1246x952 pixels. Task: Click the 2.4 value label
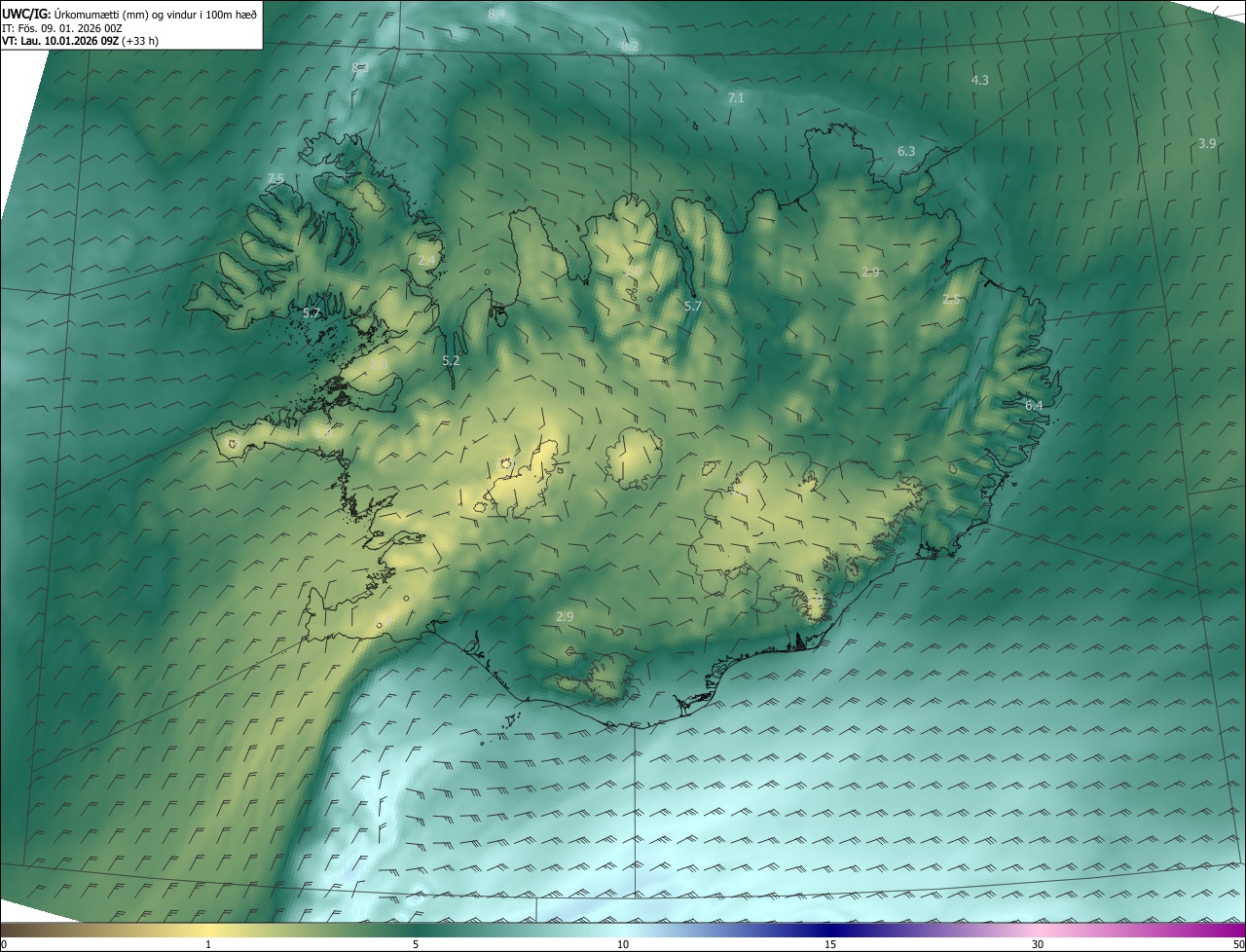click(426, 260)
